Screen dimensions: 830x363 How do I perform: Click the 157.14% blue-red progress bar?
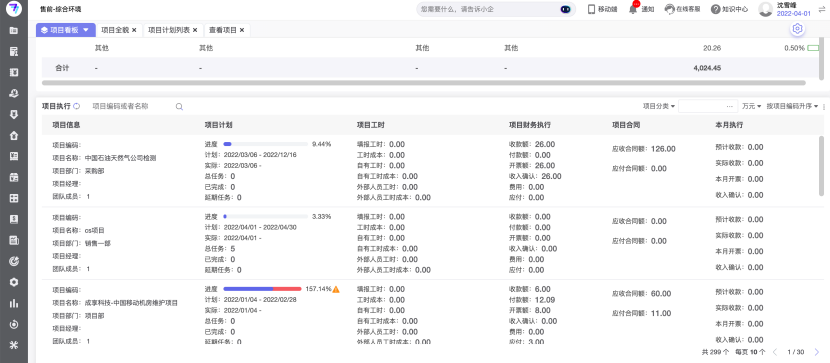(x=262, y=289)
